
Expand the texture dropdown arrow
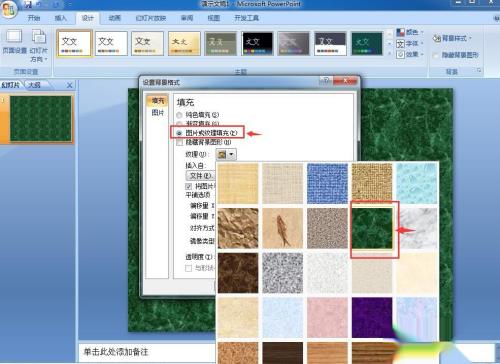pyautogui.click(x=232, y=154)
